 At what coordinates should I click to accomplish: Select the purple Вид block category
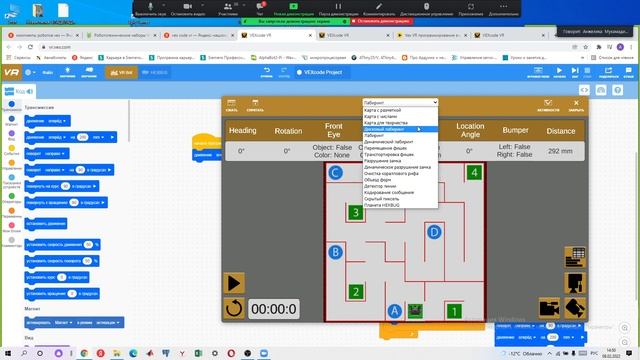[11, 133]
